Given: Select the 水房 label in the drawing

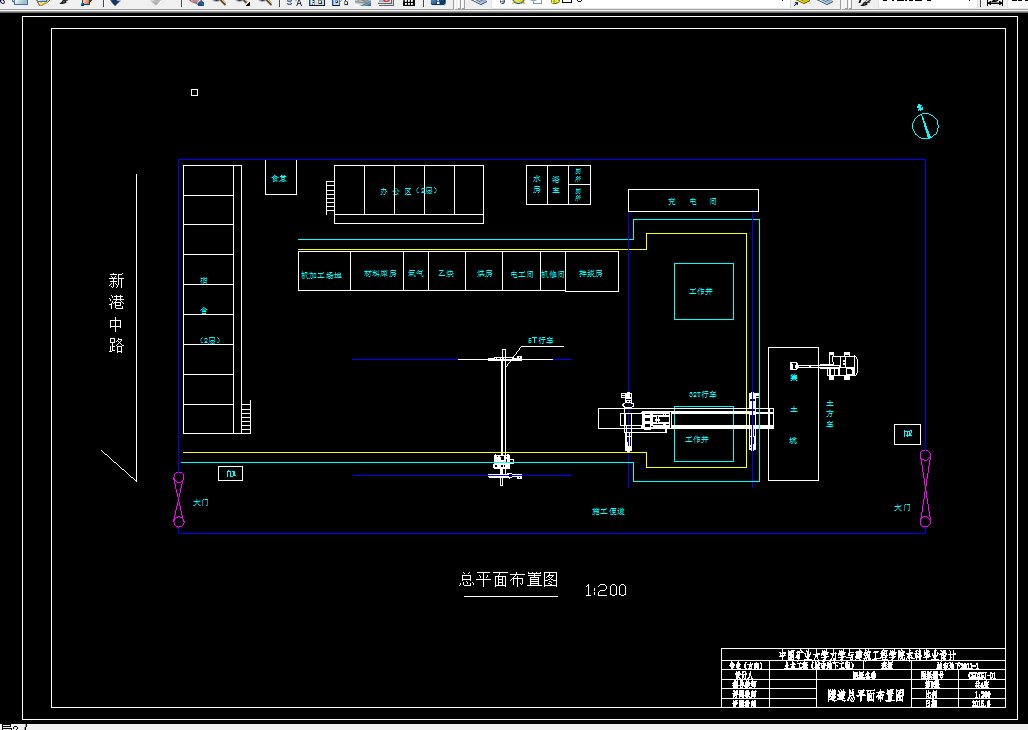Looking at the screenshot, I should (x=536, y=184).
